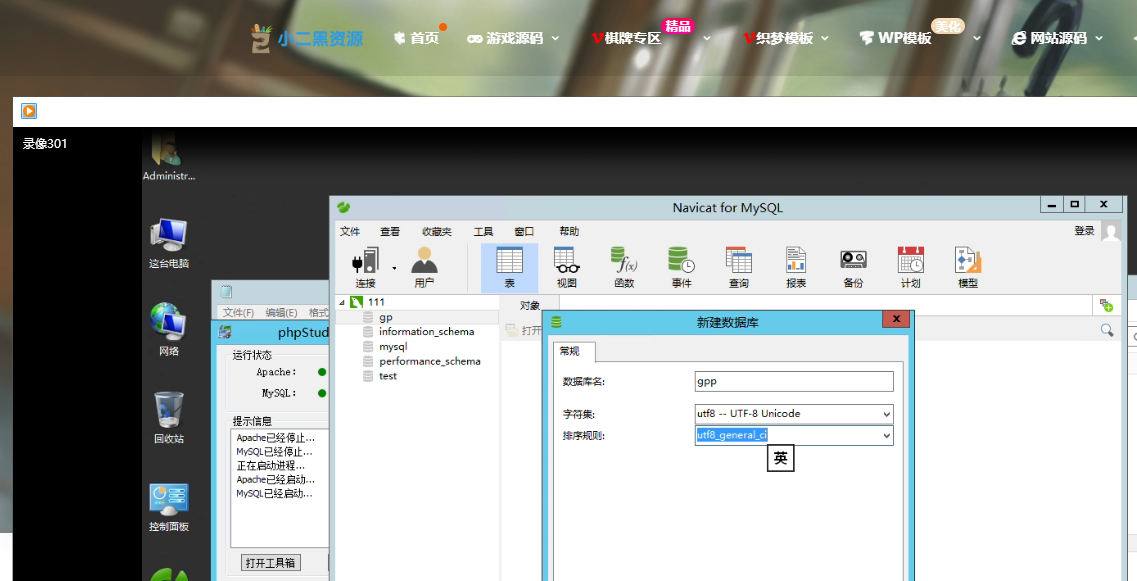Viewport: 1137px width, 581px height.
Task: Select the information_schema database
Action: pyautogui.click(x=426, y=331)
